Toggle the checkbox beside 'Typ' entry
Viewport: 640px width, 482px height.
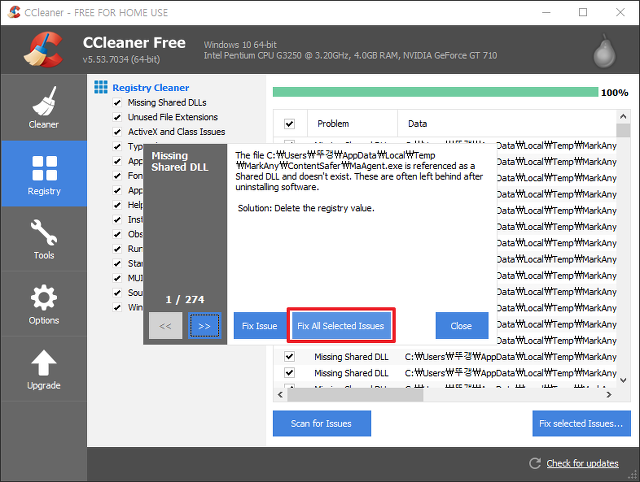pos(117,147)
